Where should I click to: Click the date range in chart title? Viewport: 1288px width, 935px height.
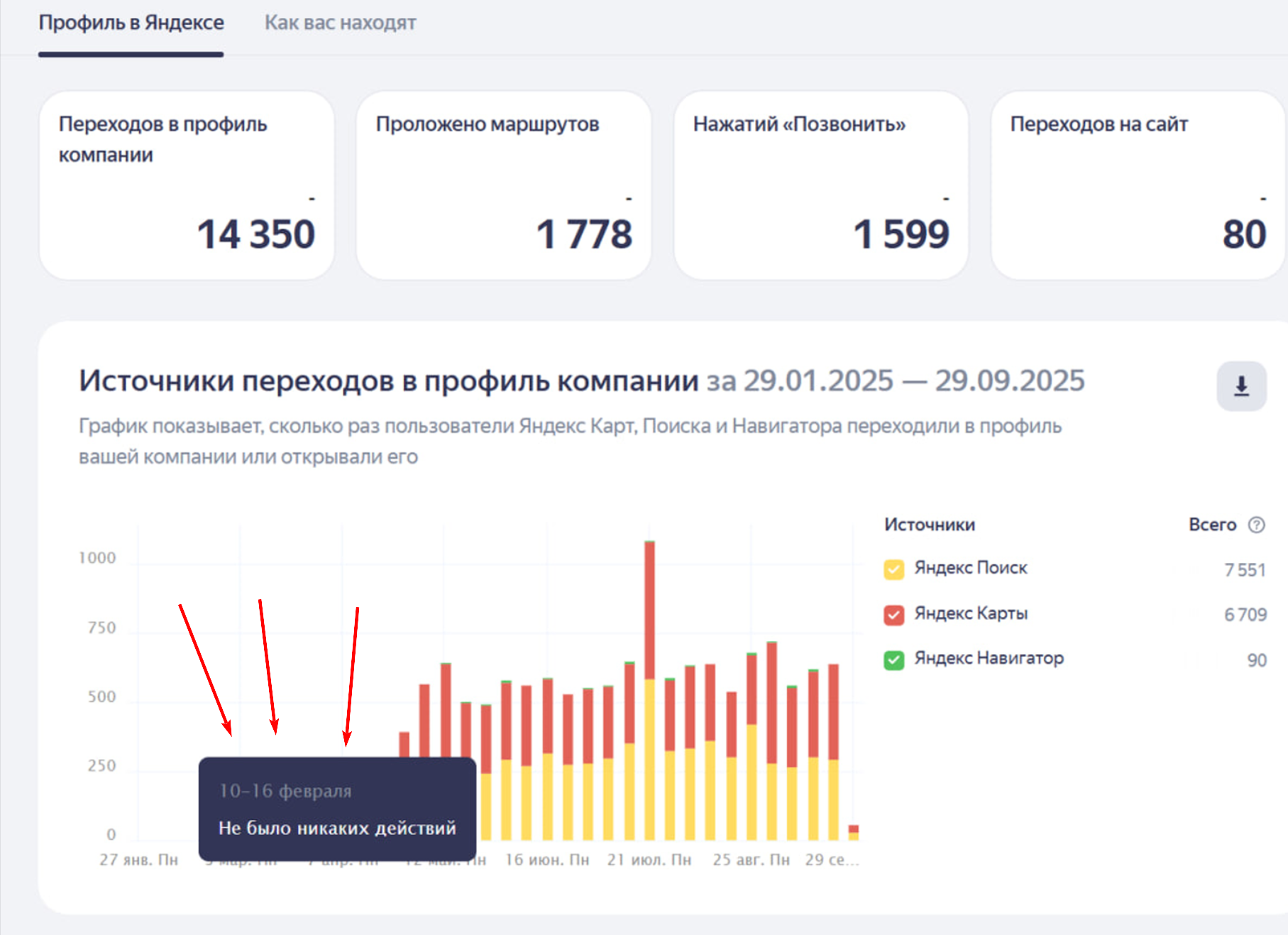tap(913, 381)
